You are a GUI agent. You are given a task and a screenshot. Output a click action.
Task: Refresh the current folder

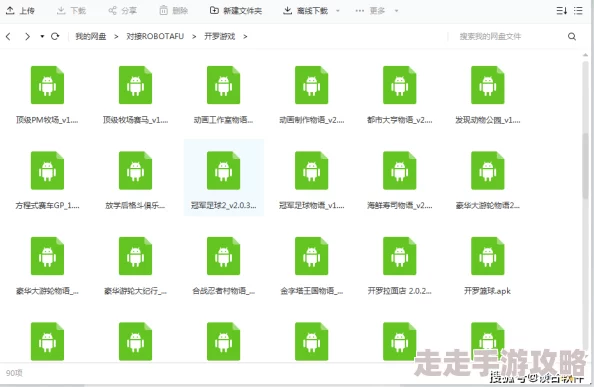[55, 36]
